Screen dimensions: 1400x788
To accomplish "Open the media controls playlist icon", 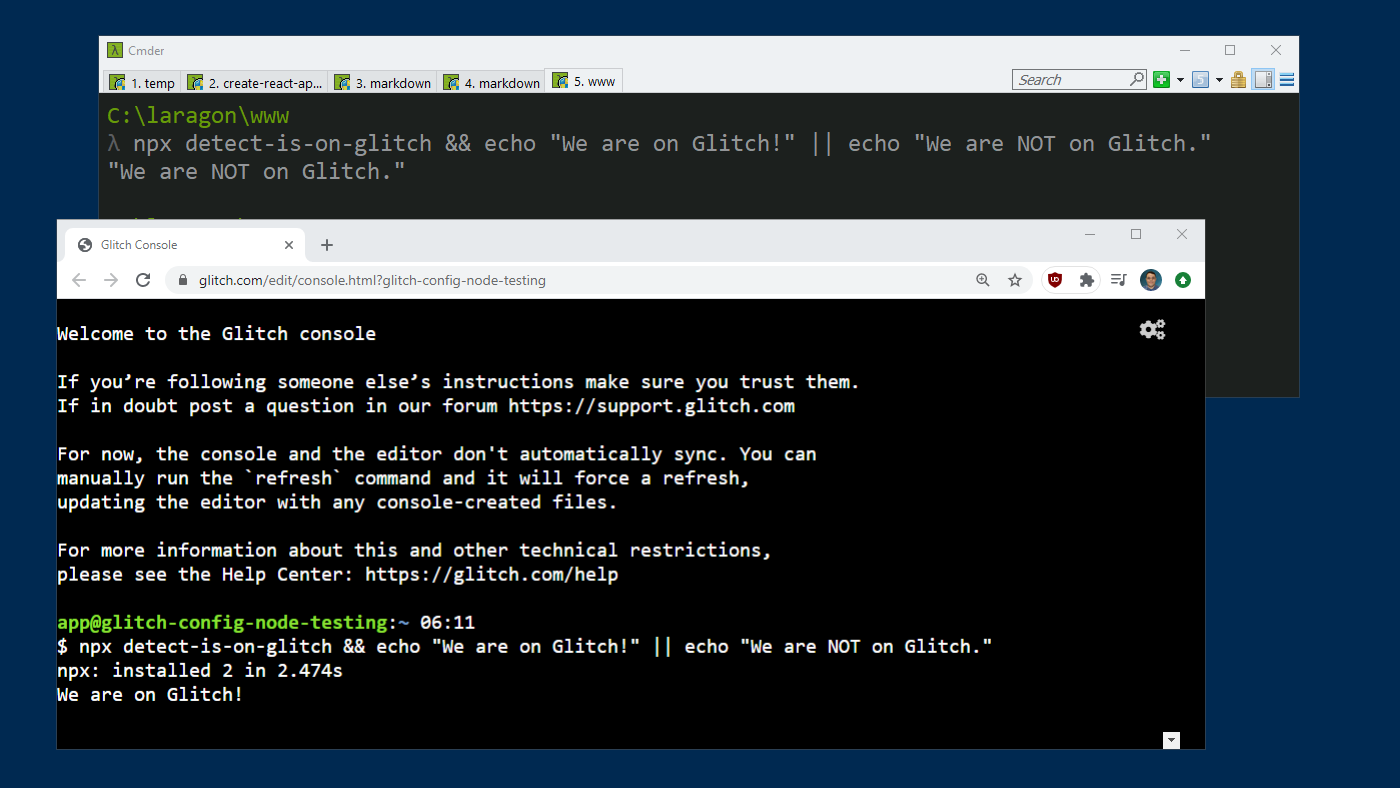I will coord(1119,280).
